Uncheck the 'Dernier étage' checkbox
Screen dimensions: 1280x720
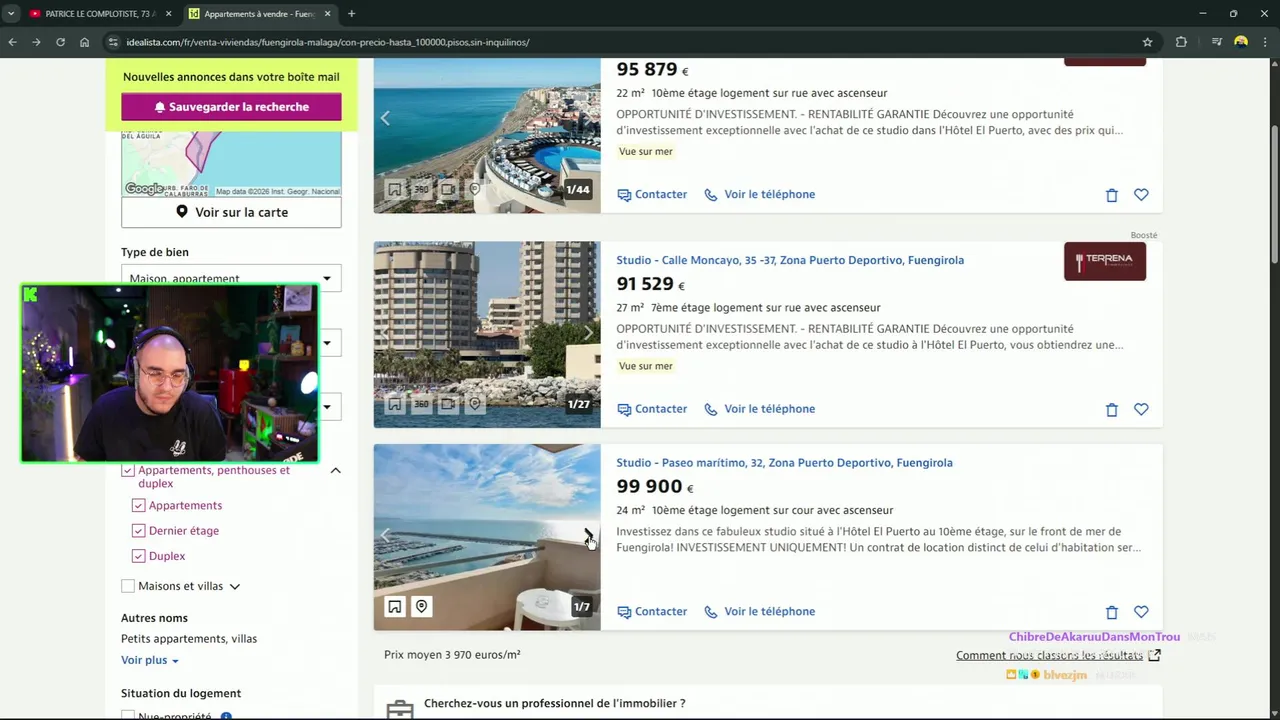click(x=139, y=531)
